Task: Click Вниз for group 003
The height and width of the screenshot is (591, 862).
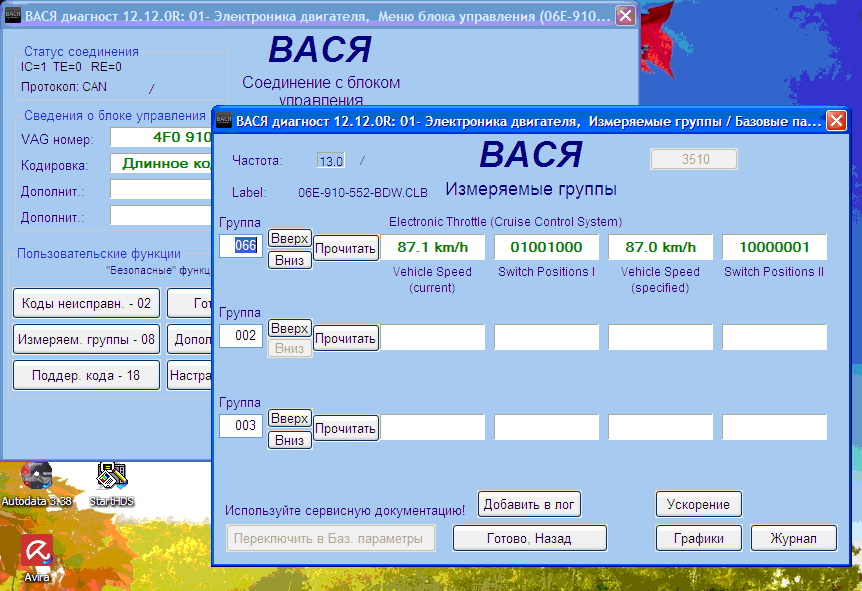Action: [290, 440]
